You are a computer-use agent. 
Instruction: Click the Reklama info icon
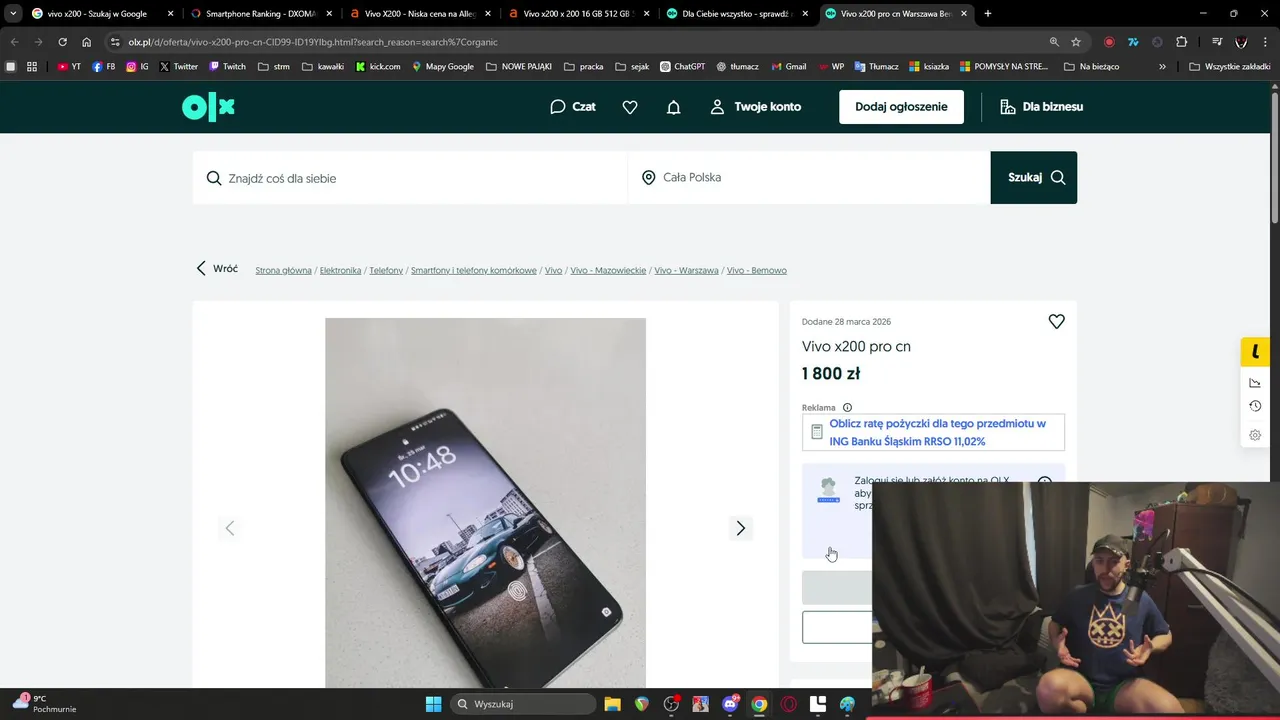847,407
